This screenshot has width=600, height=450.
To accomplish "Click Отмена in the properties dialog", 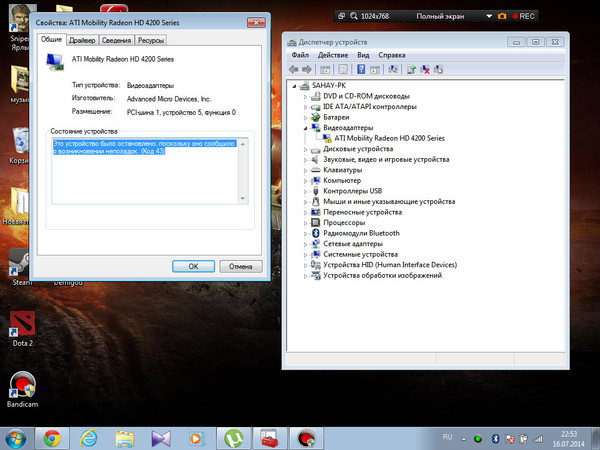I will [x=241, y=266].
